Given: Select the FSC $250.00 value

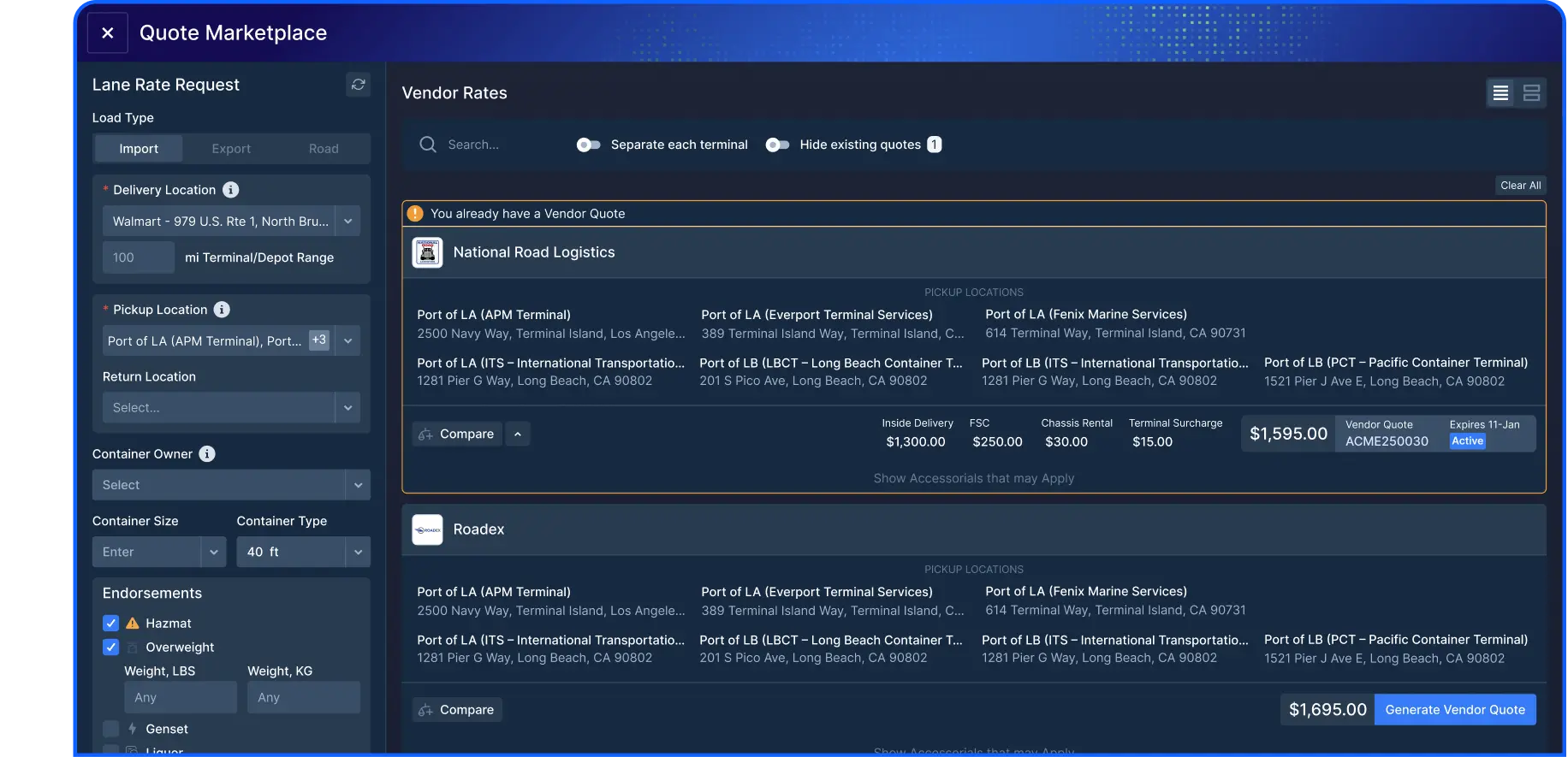Looking at the screenshot, I should [997, 442].
